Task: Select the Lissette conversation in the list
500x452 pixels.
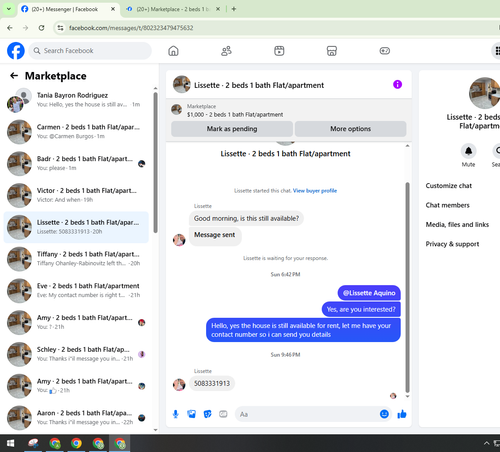Action: tap(76, 227)
